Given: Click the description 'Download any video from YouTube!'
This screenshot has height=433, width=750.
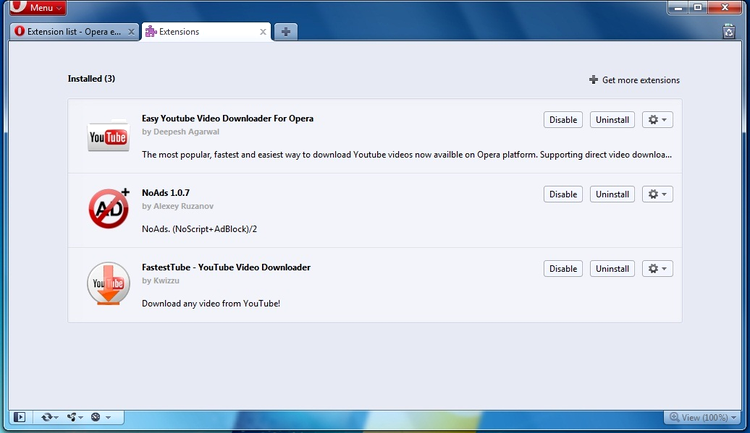Looking at the screenshot, I should [211, 303].
